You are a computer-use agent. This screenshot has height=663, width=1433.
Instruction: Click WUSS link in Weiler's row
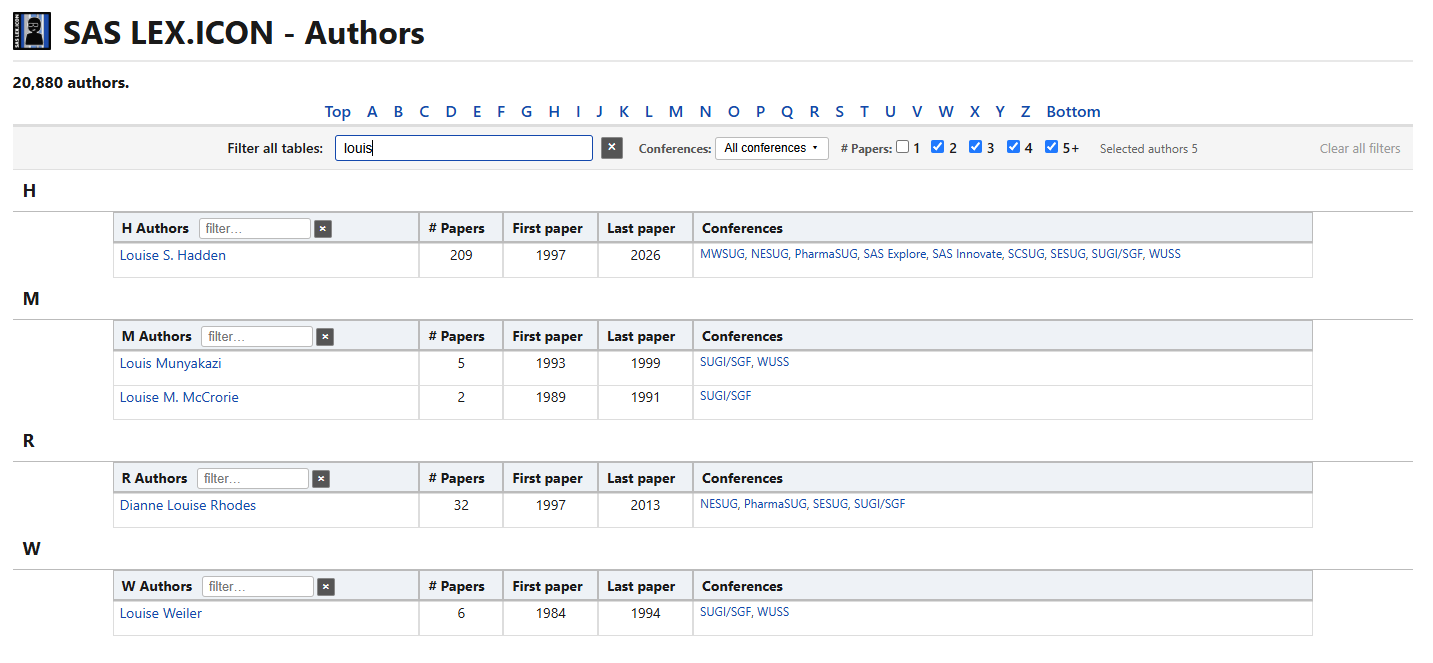click(x=773, y=612)
